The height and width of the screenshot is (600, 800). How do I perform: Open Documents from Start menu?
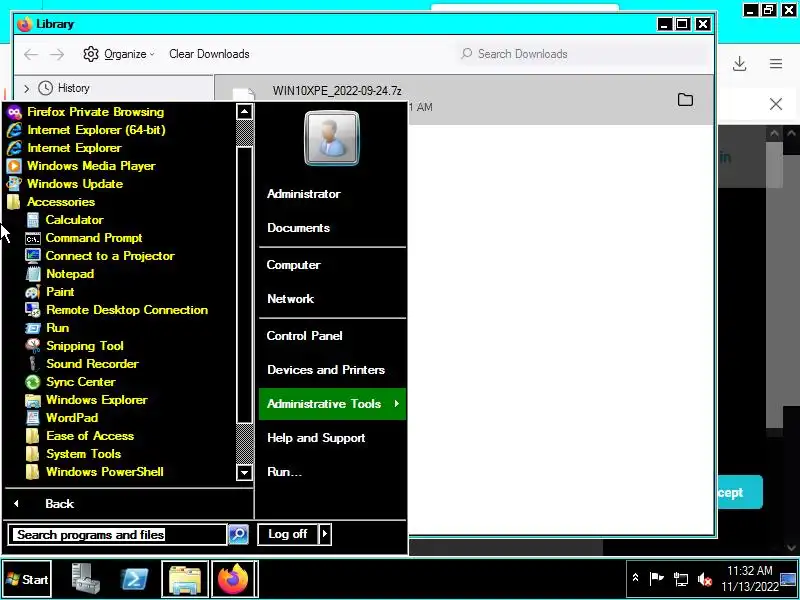point(298,228)
